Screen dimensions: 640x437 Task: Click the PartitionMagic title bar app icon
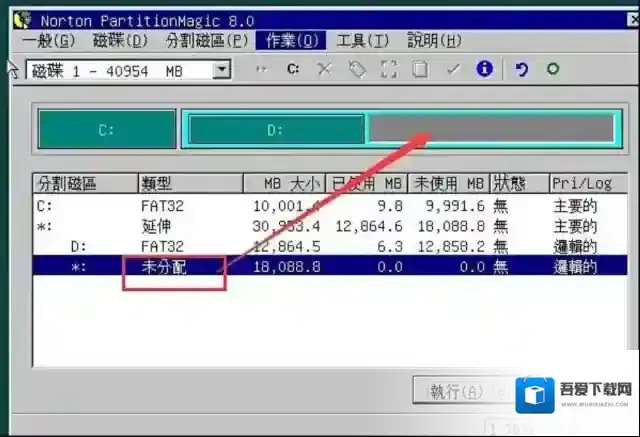(23, 20)
